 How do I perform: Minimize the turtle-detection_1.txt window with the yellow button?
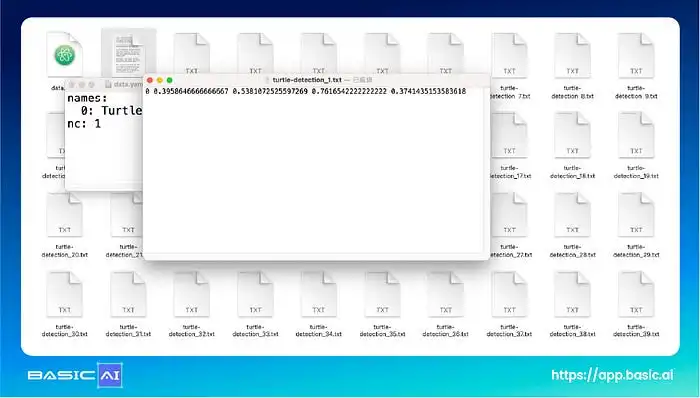click(160, 80)
